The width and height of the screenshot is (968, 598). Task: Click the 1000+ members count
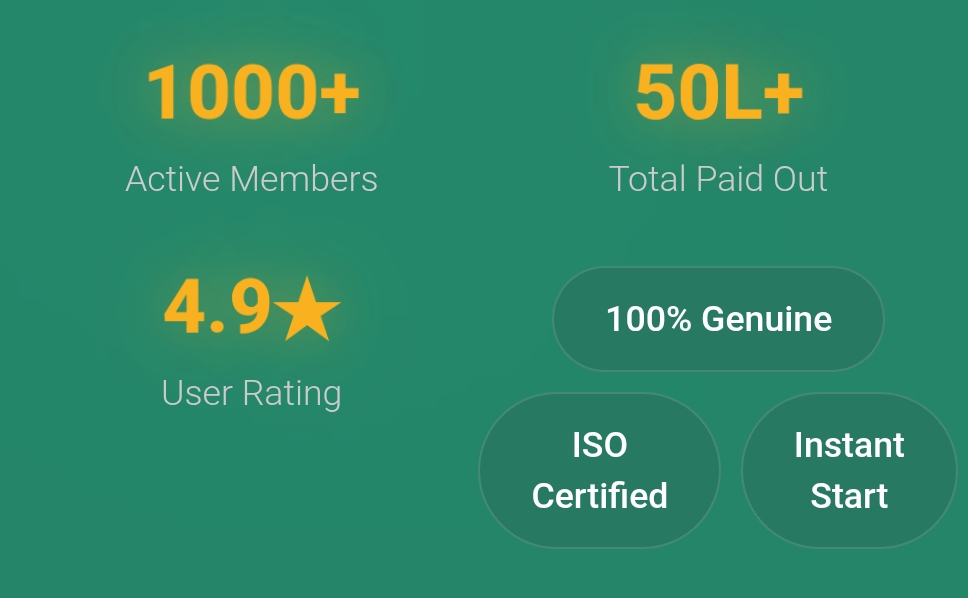(252, 92)
